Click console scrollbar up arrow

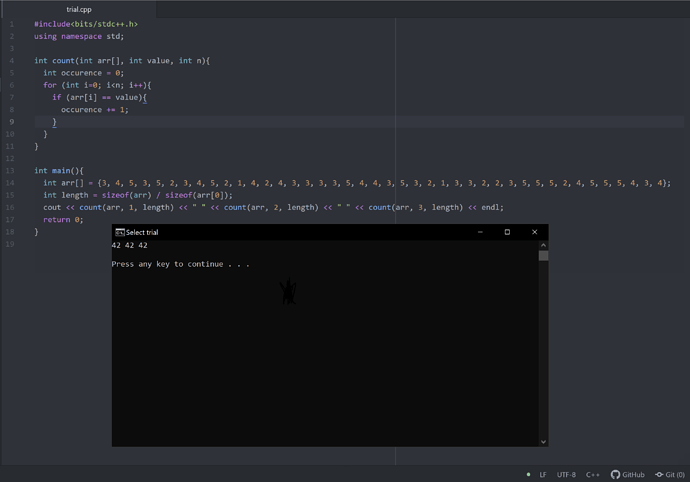(x=543, y=245)
